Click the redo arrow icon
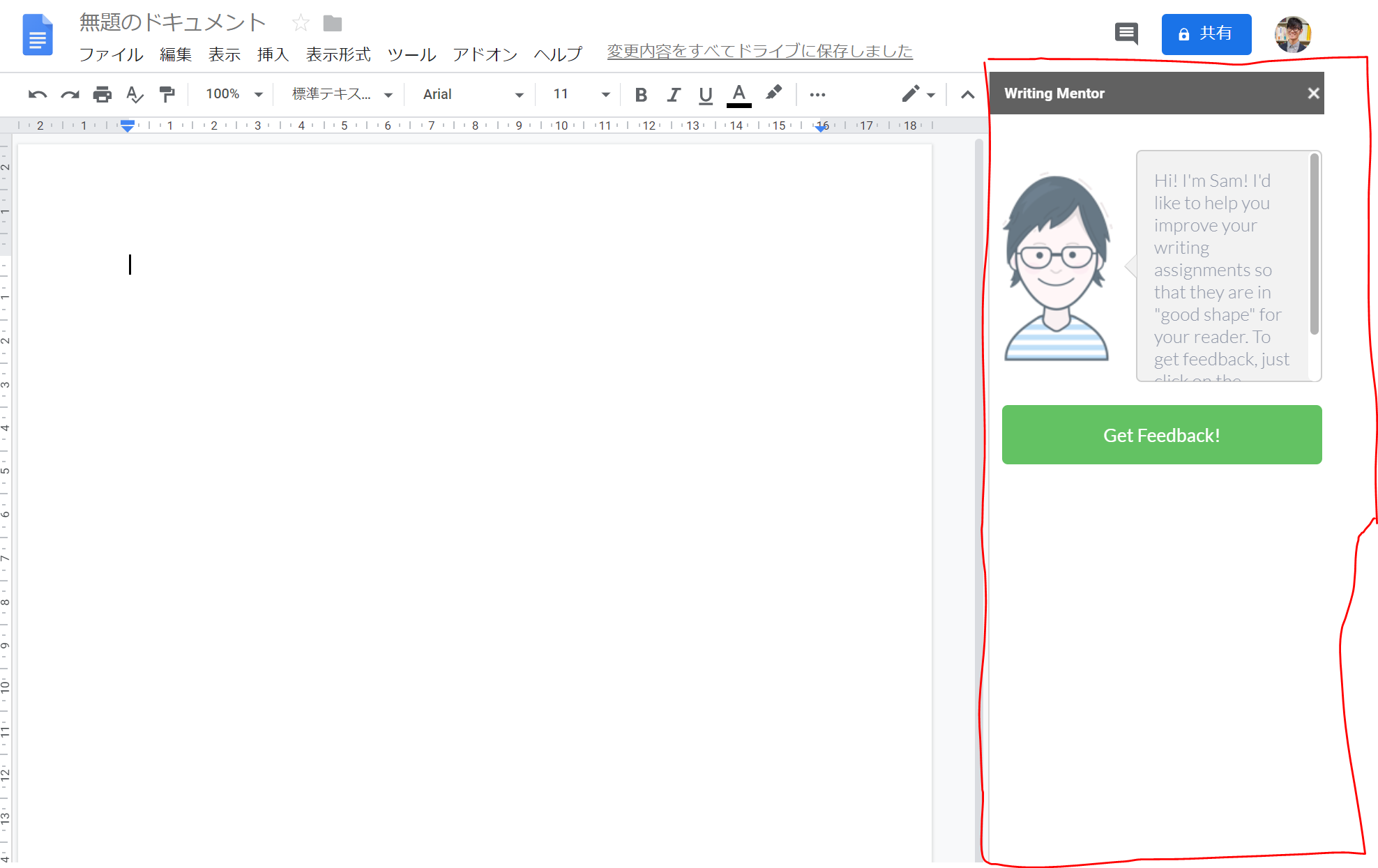Screen dimensions: 1378x868 click(x=70, y=94)
